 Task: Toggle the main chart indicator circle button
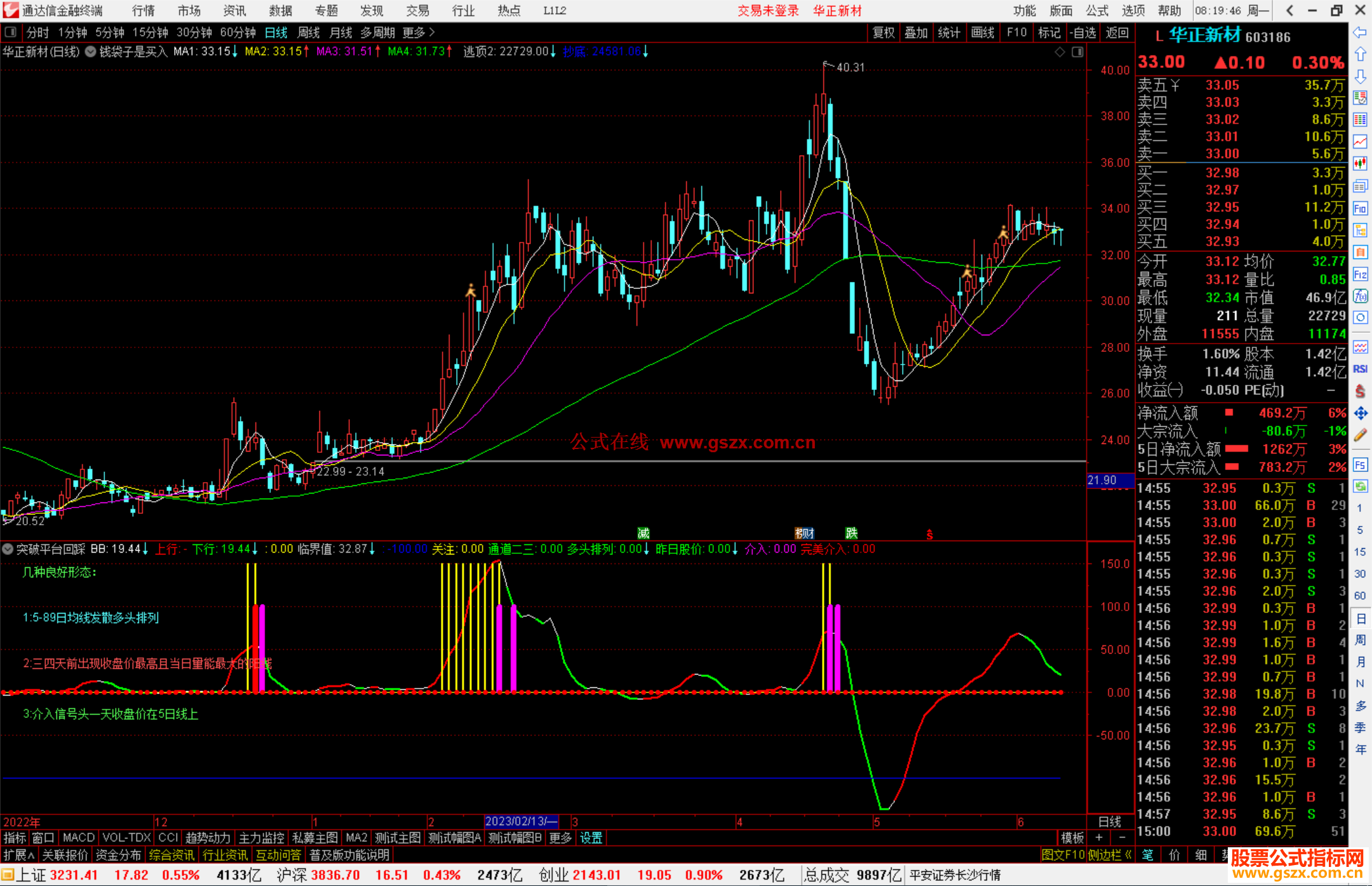click(90, 51)
